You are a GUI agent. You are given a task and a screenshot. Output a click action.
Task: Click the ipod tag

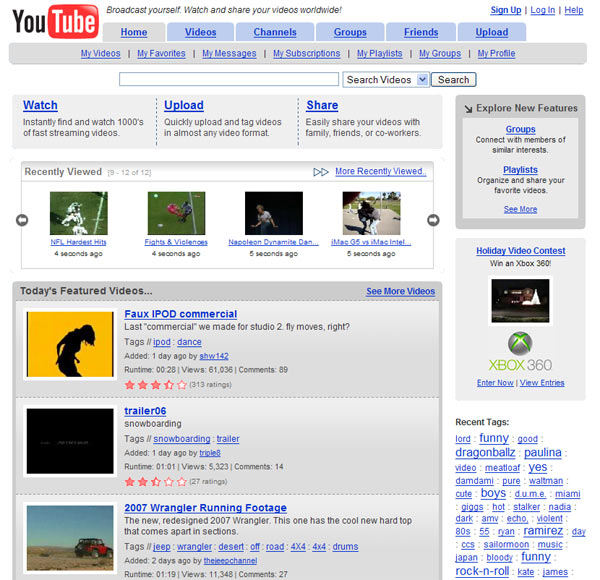tap(162, 342)
